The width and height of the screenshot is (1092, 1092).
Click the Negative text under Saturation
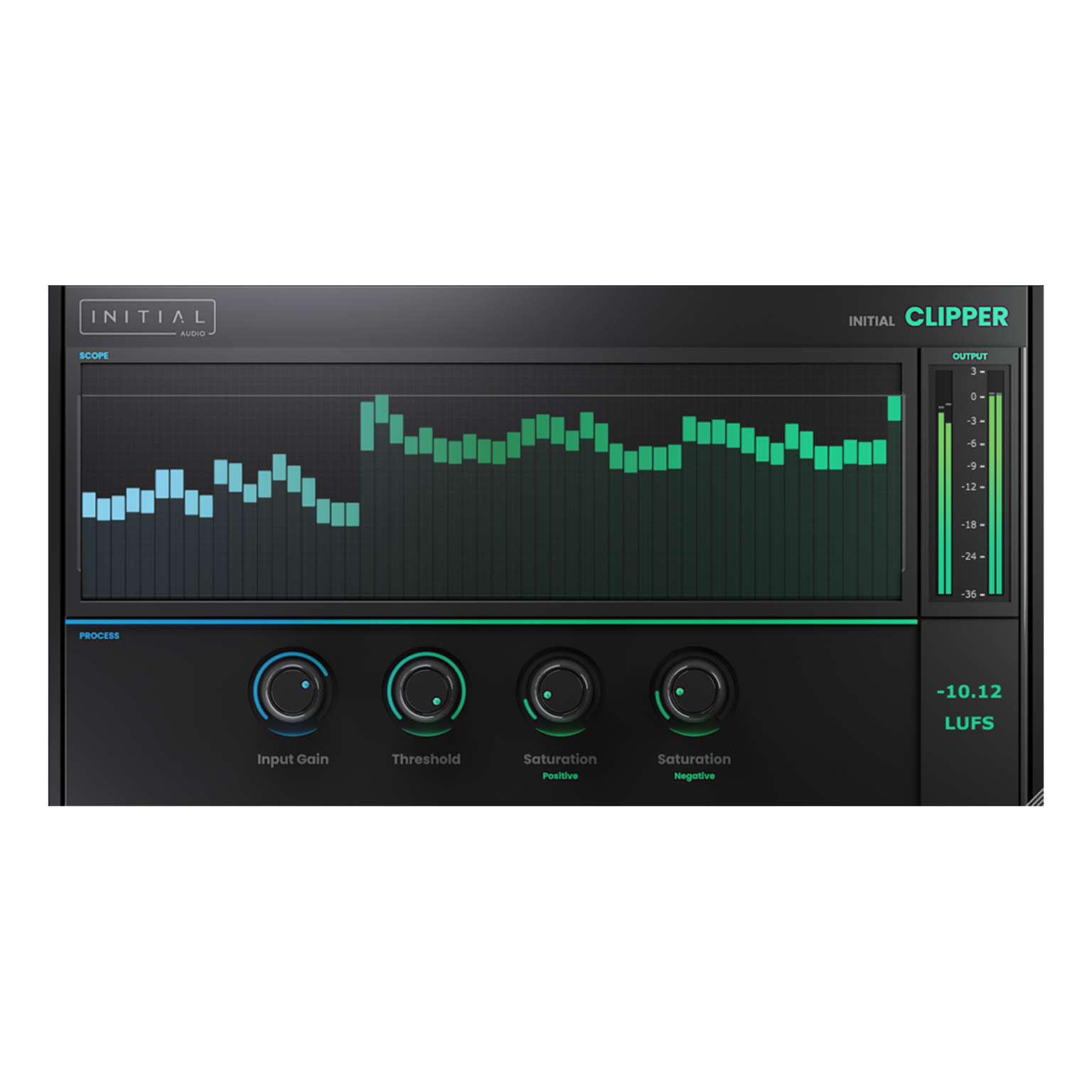[694, 776]
